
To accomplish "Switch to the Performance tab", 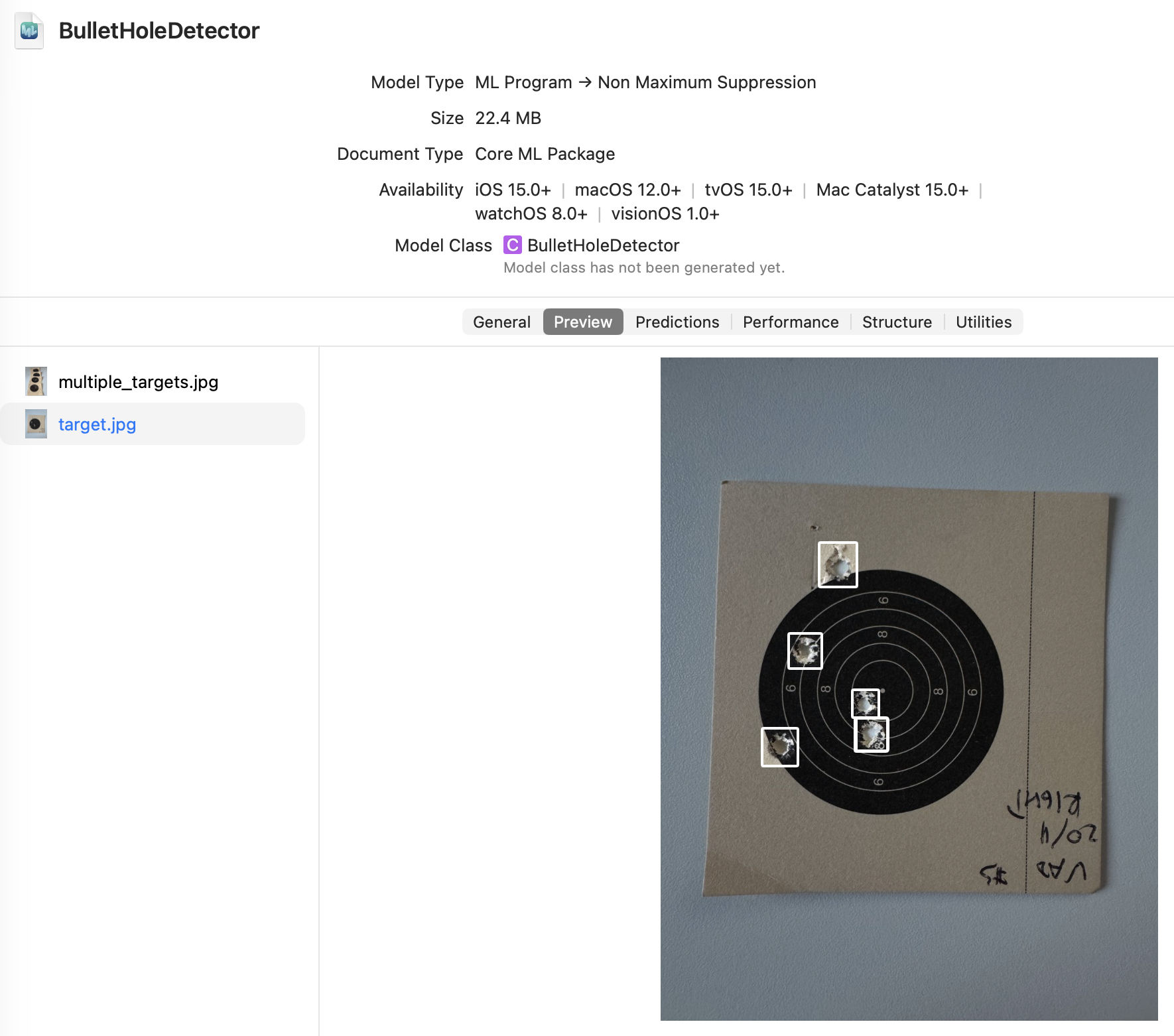I will pyautogui.click(x=791, y=322).
